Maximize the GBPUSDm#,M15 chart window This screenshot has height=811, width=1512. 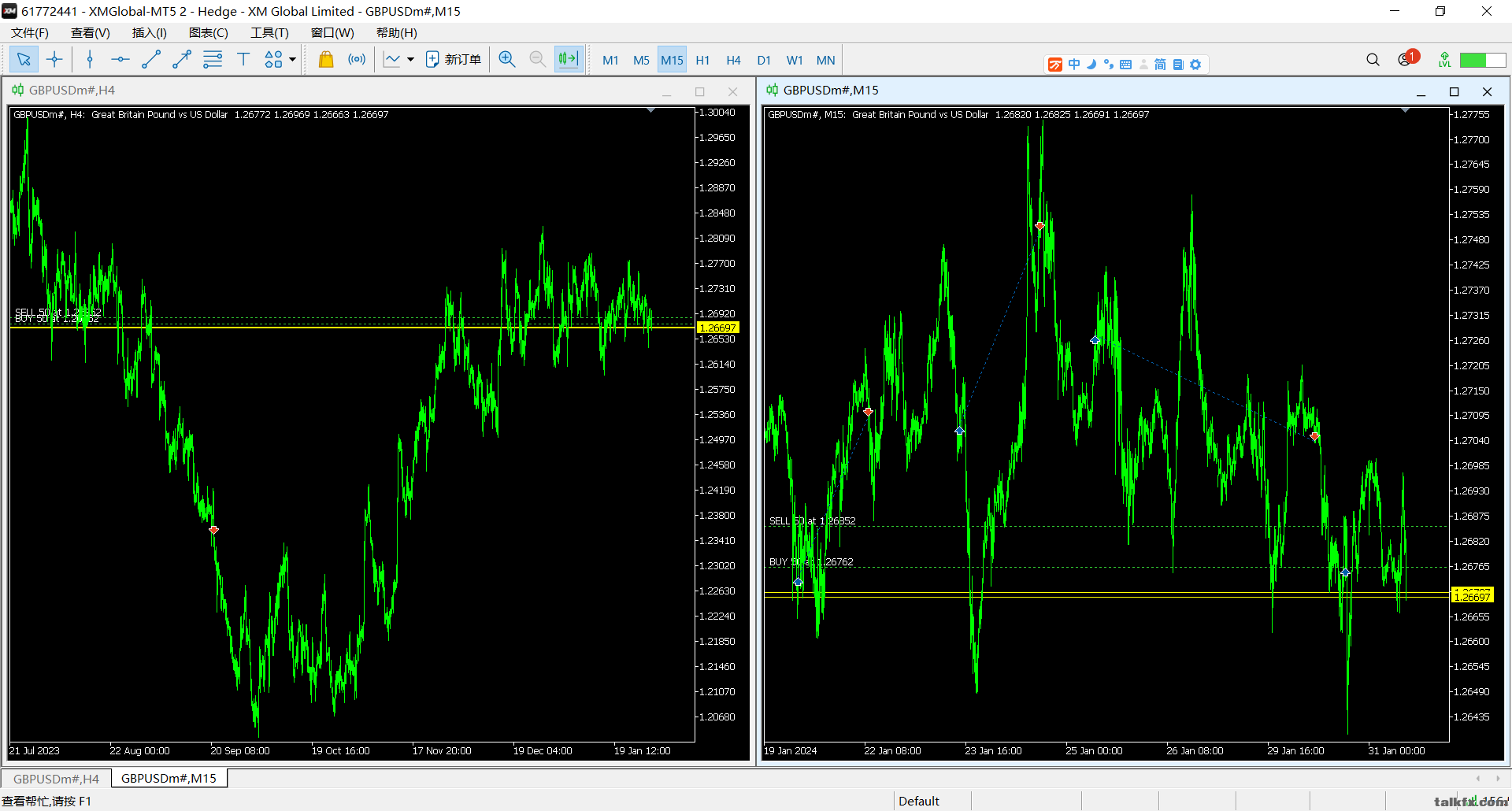(1454, 92)
